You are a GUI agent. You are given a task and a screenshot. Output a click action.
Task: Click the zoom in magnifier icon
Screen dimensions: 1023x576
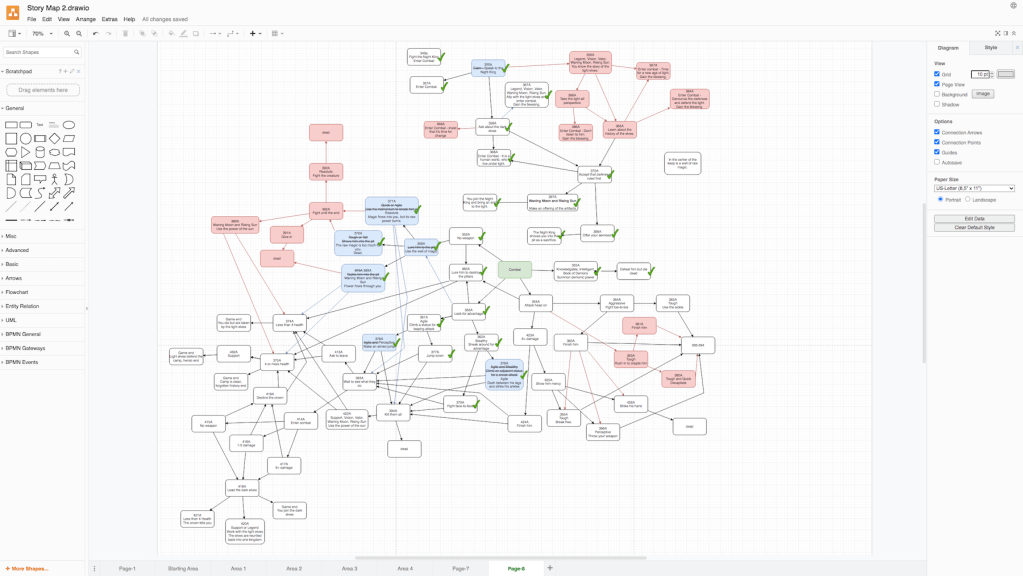(67, 33)
